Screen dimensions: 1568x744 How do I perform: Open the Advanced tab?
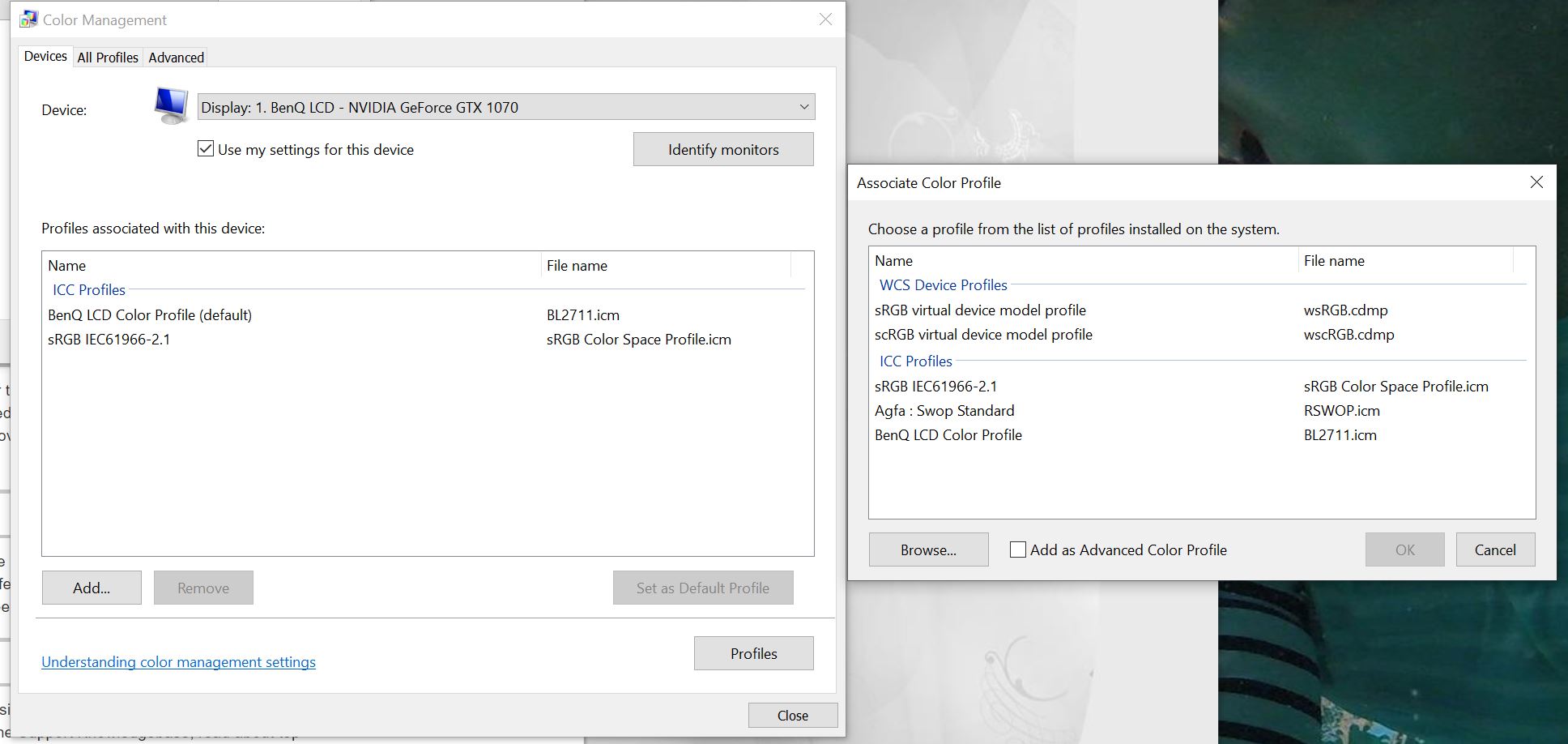pyautogui.click(x=176, y=58)
